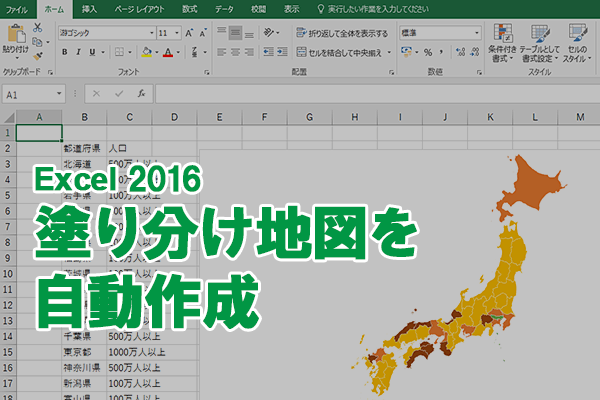The width and height of the screenshot is (600, 400).
Task: Open テーブルとして書式設定 table format
Action: click(x=539, y=43)
